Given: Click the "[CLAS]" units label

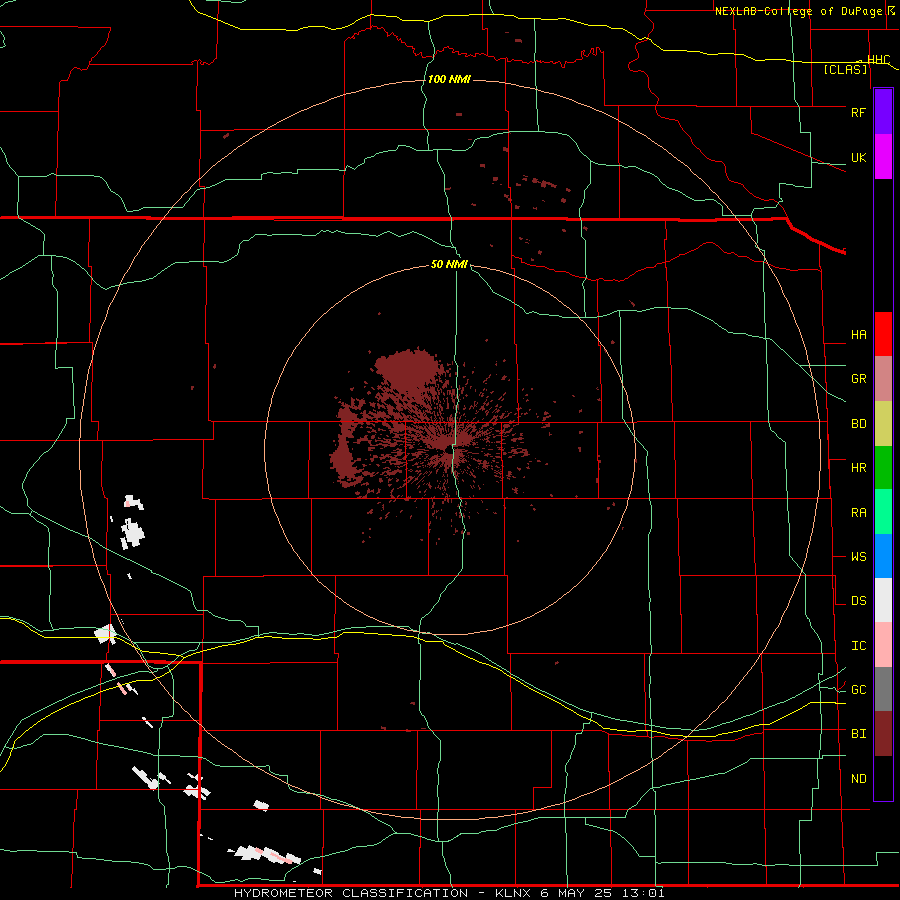Looking at the screenshot, I should pyautogui.click(x=845, y=69).
